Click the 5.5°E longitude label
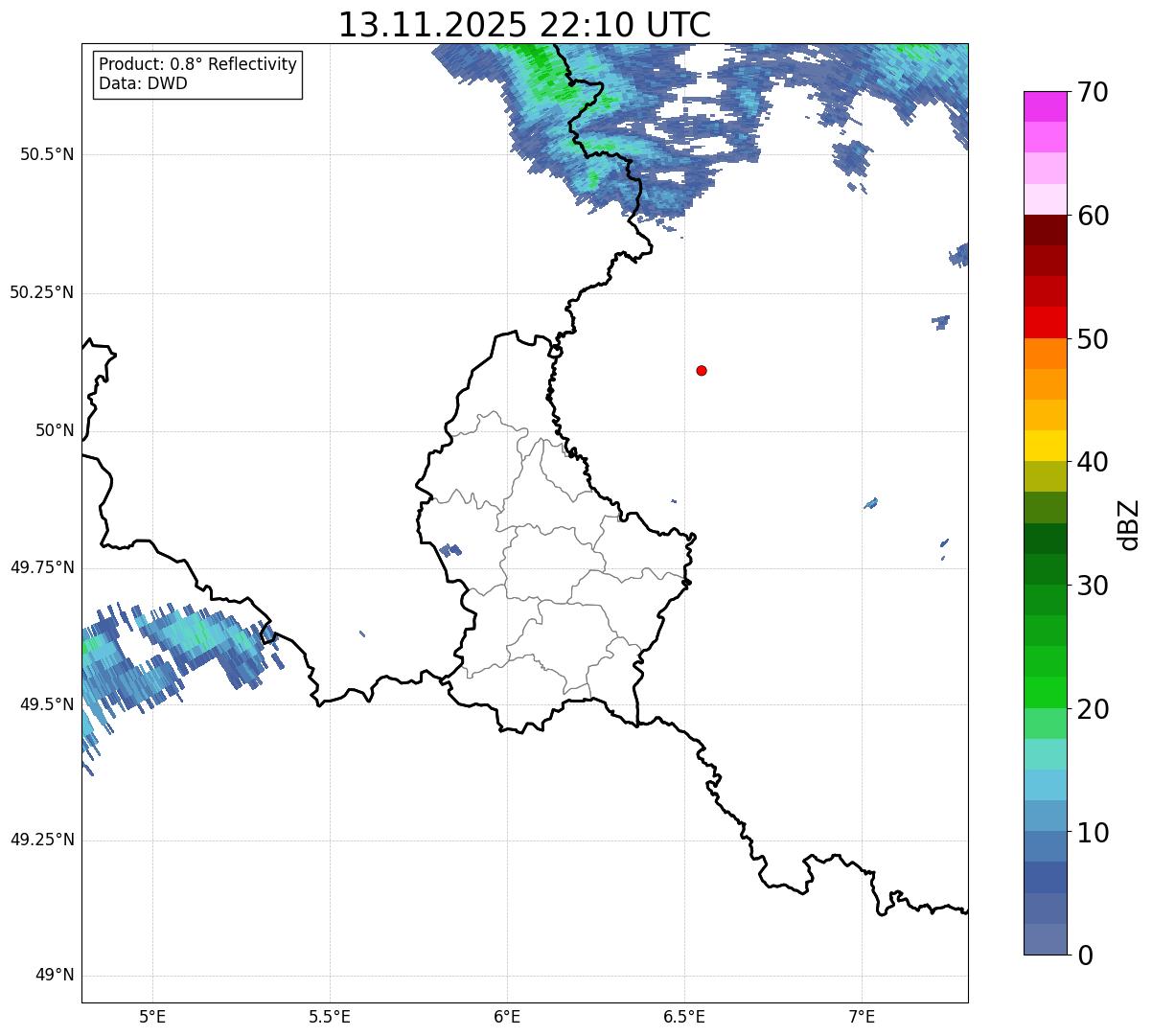This screenshot has height=1036, width=1152. [330, 1017]
